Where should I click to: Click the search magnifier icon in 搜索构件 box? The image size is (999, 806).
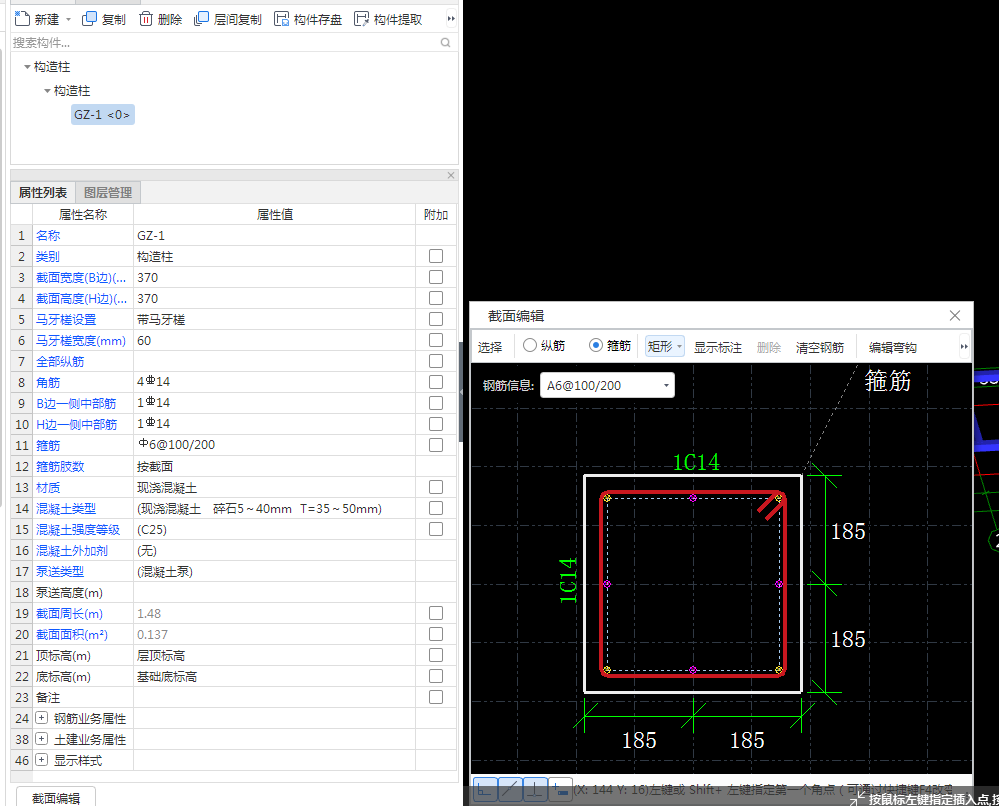pos(445,43)
